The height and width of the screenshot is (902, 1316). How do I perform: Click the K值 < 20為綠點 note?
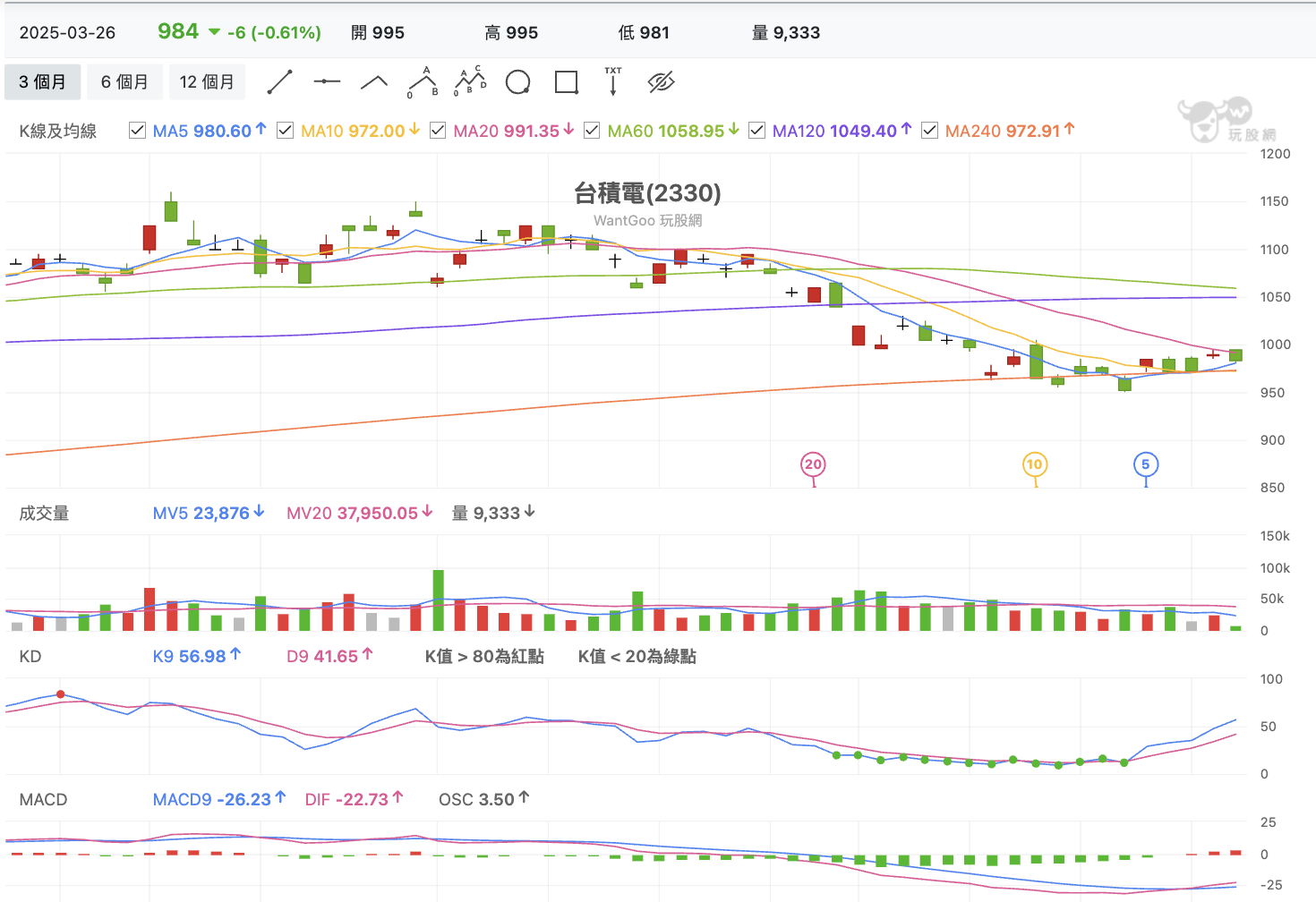point(637,656)
